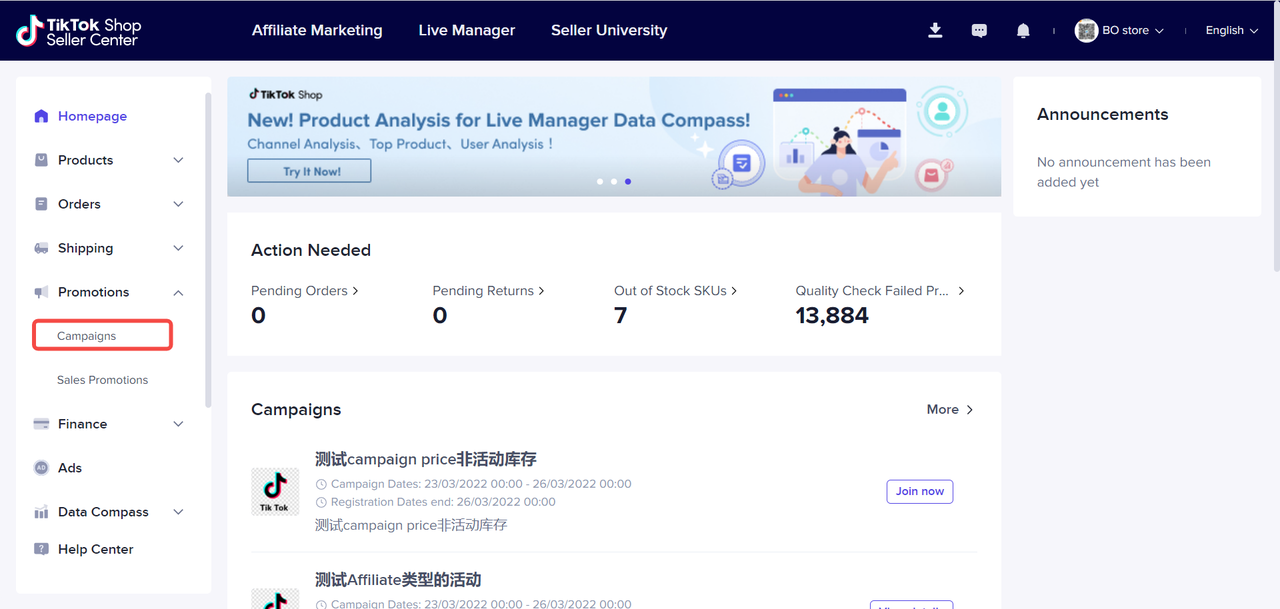Expand the Products menu chevron
This screenshot has height=609, width=1280.
[178, 160]
